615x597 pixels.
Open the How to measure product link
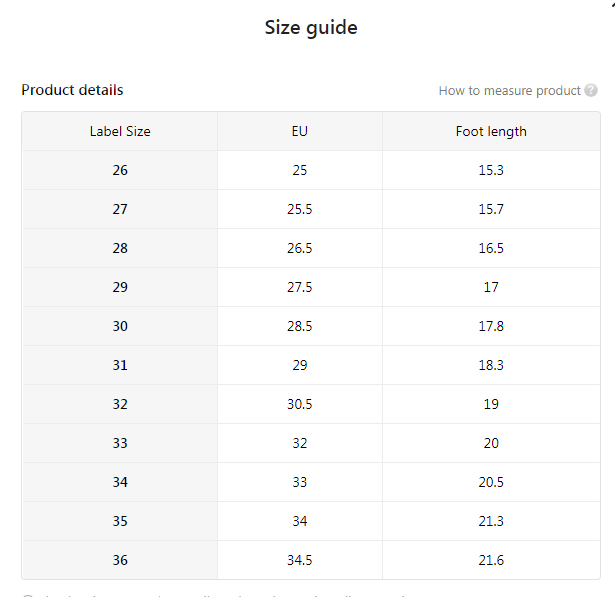point(509,91)
